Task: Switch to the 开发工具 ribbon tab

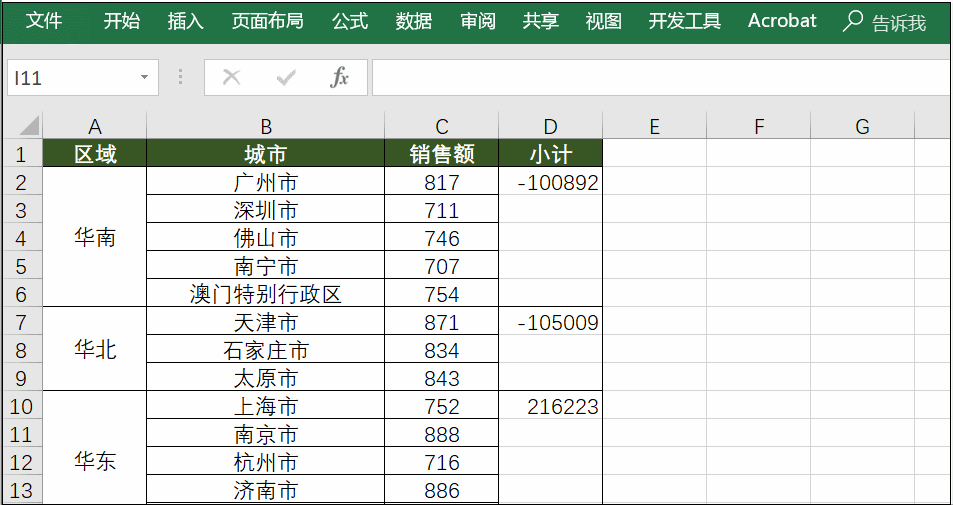Action: 684,22
